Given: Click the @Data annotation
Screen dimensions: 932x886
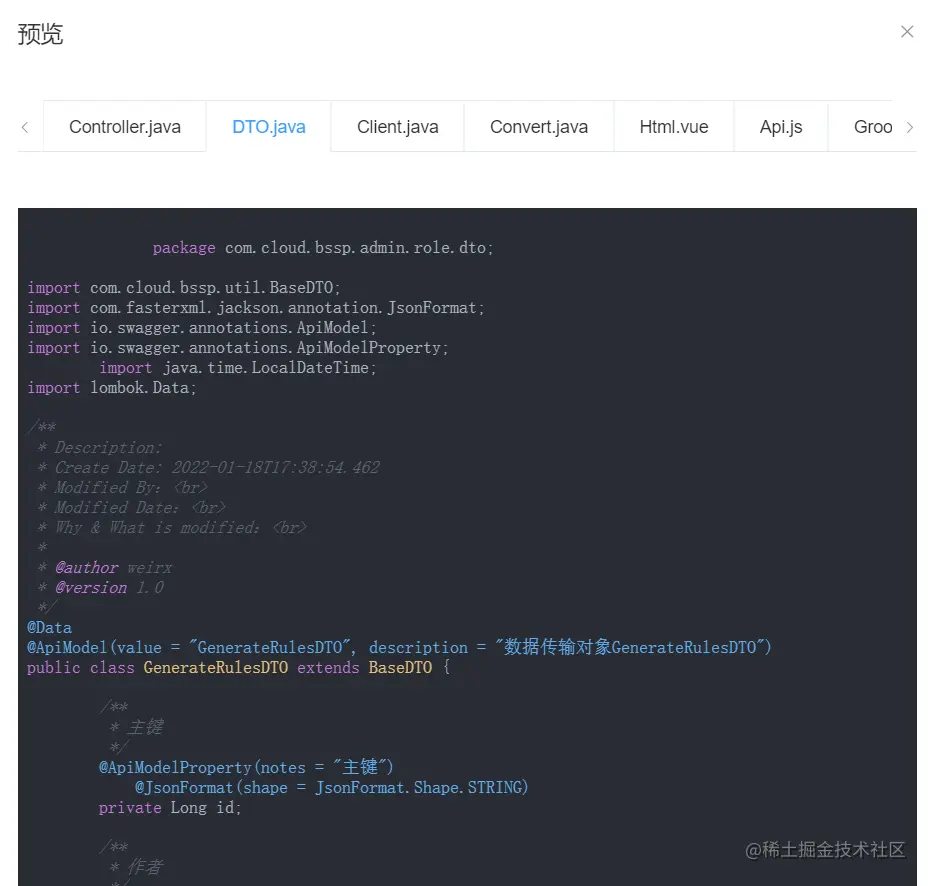Looking at the screenshot, I should pyautogui.click(x=49, y=628).
